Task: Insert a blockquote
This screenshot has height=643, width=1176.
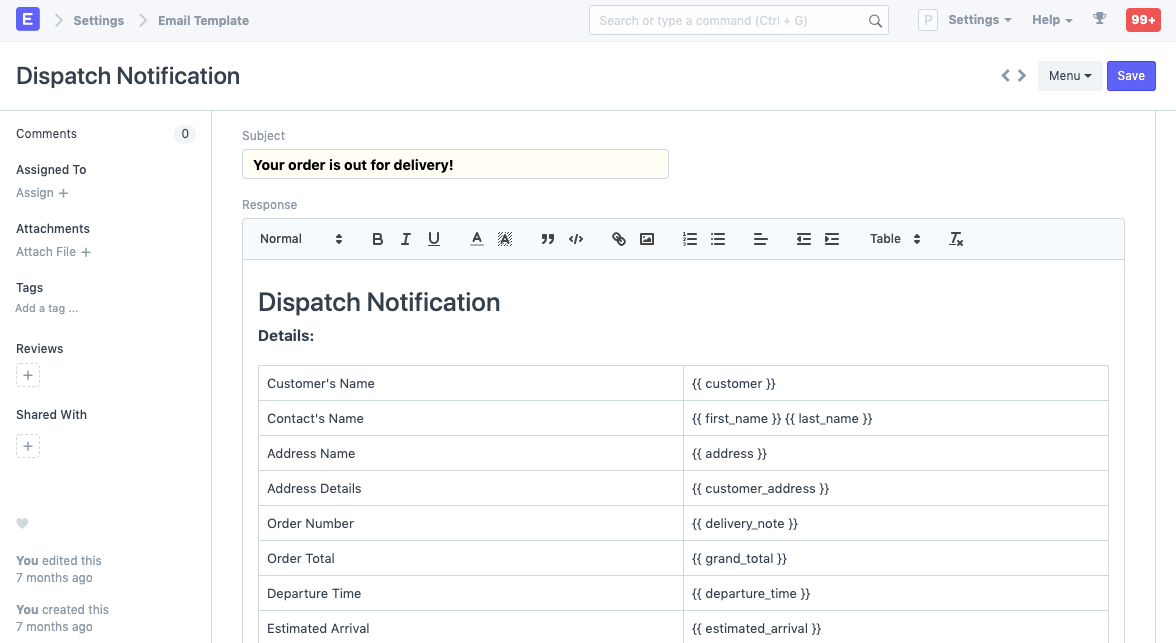Action: 547,239
